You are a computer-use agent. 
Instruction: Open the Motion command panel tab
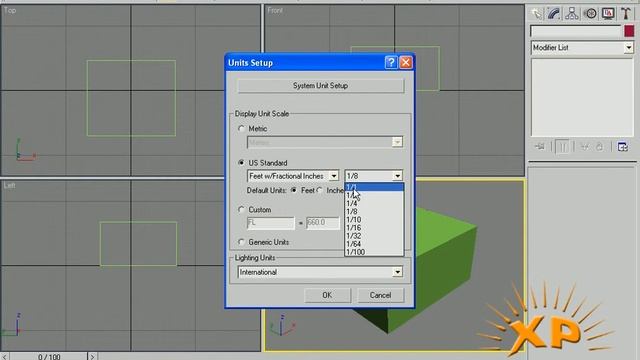(590, 13)
